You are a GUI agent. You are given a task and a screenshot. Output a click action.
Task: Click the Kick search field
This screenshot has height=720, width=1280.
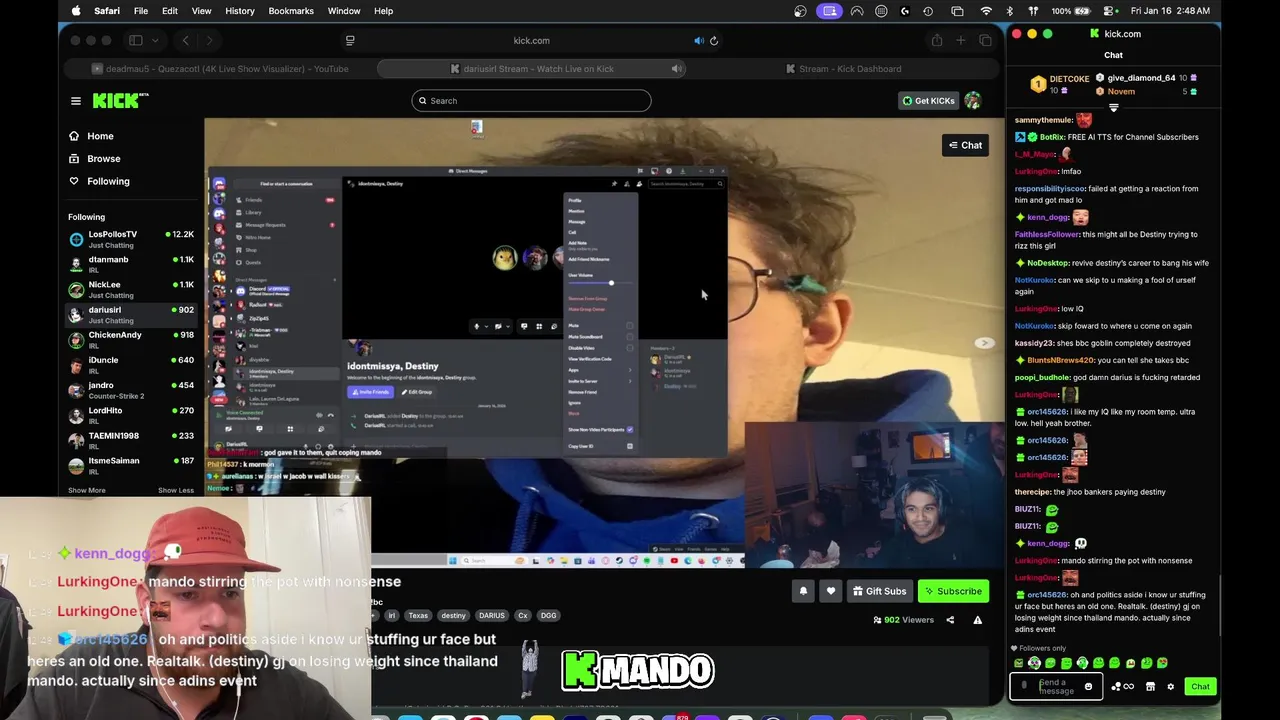531,100
